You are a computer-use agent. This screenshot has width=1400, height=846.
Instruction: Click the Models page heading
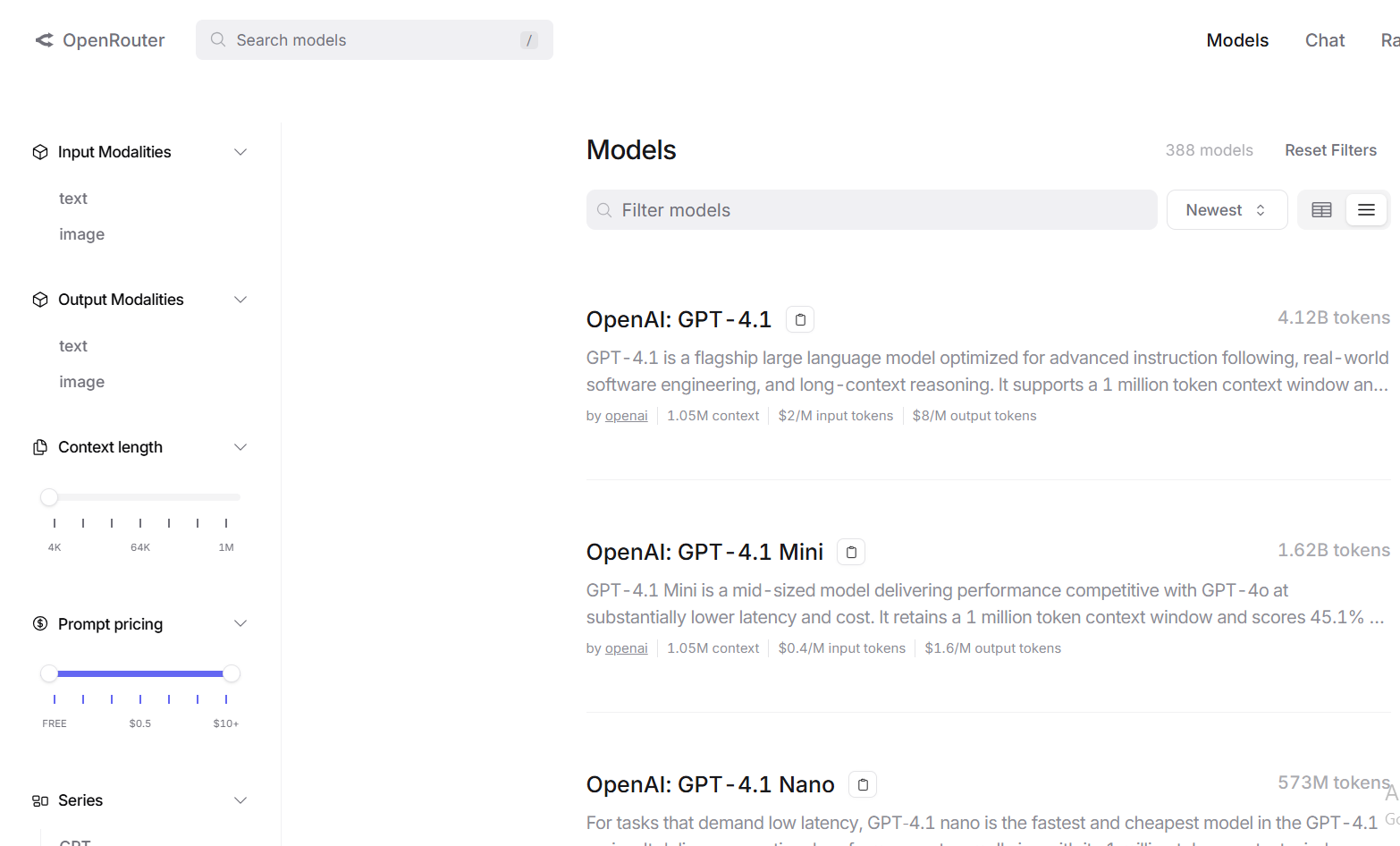pyautogui.click(x=631, y=150)
